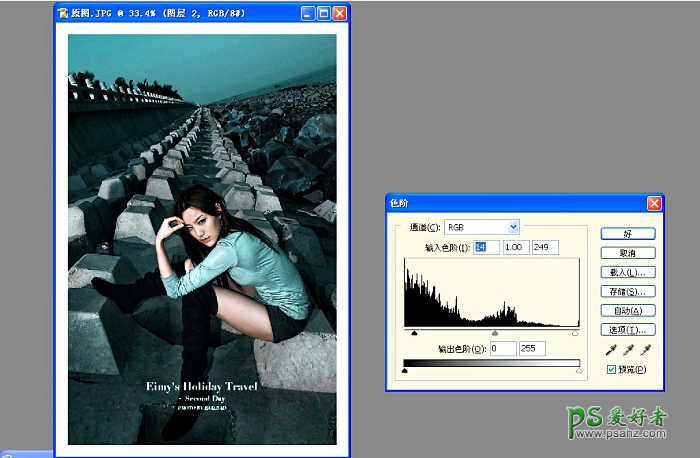
Task: Close the Levels (色阶) dialog
Action: tap(654, 203)
